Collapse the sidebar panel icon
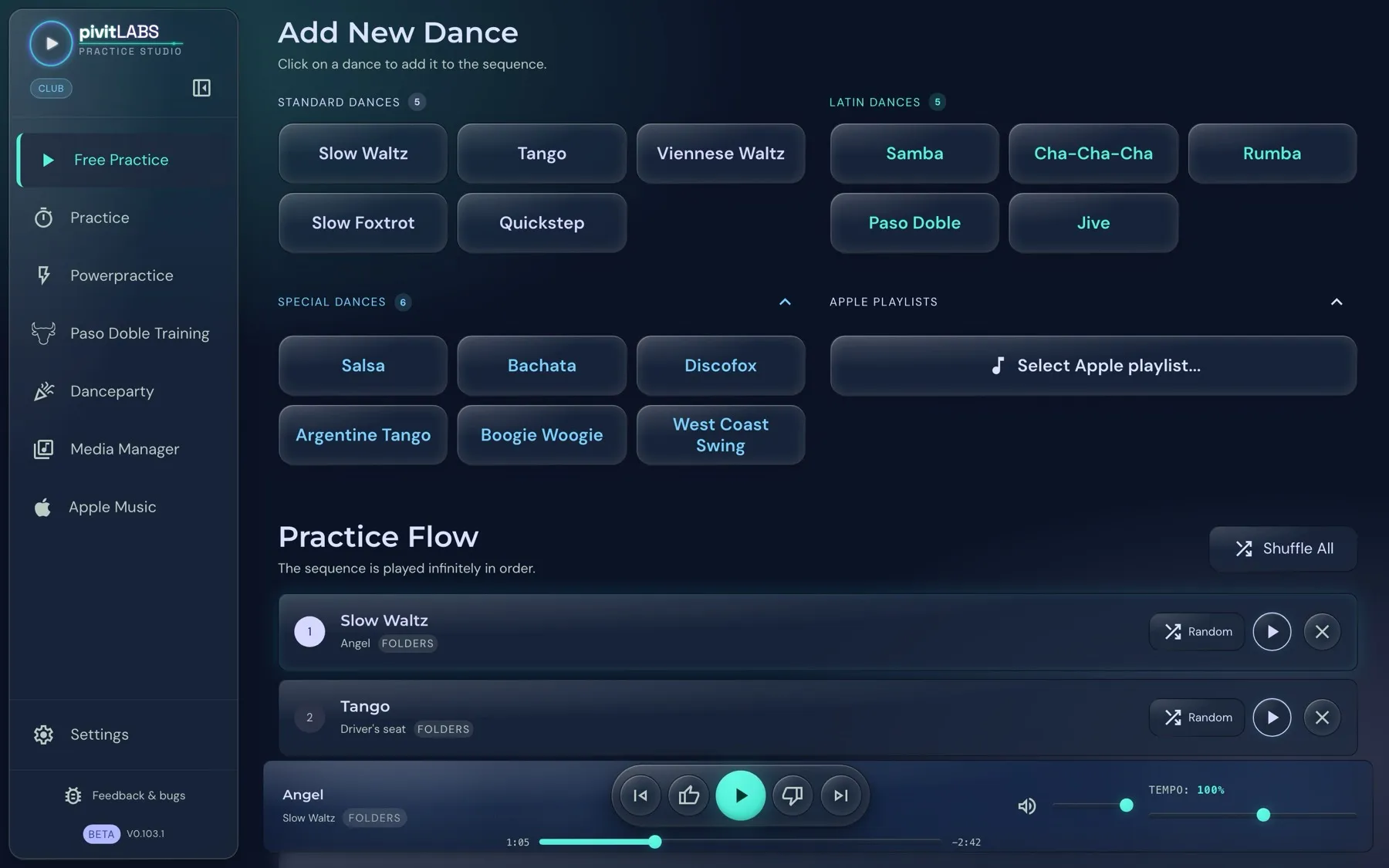This screenshot has width=1389, height=868. coord(201,88)
